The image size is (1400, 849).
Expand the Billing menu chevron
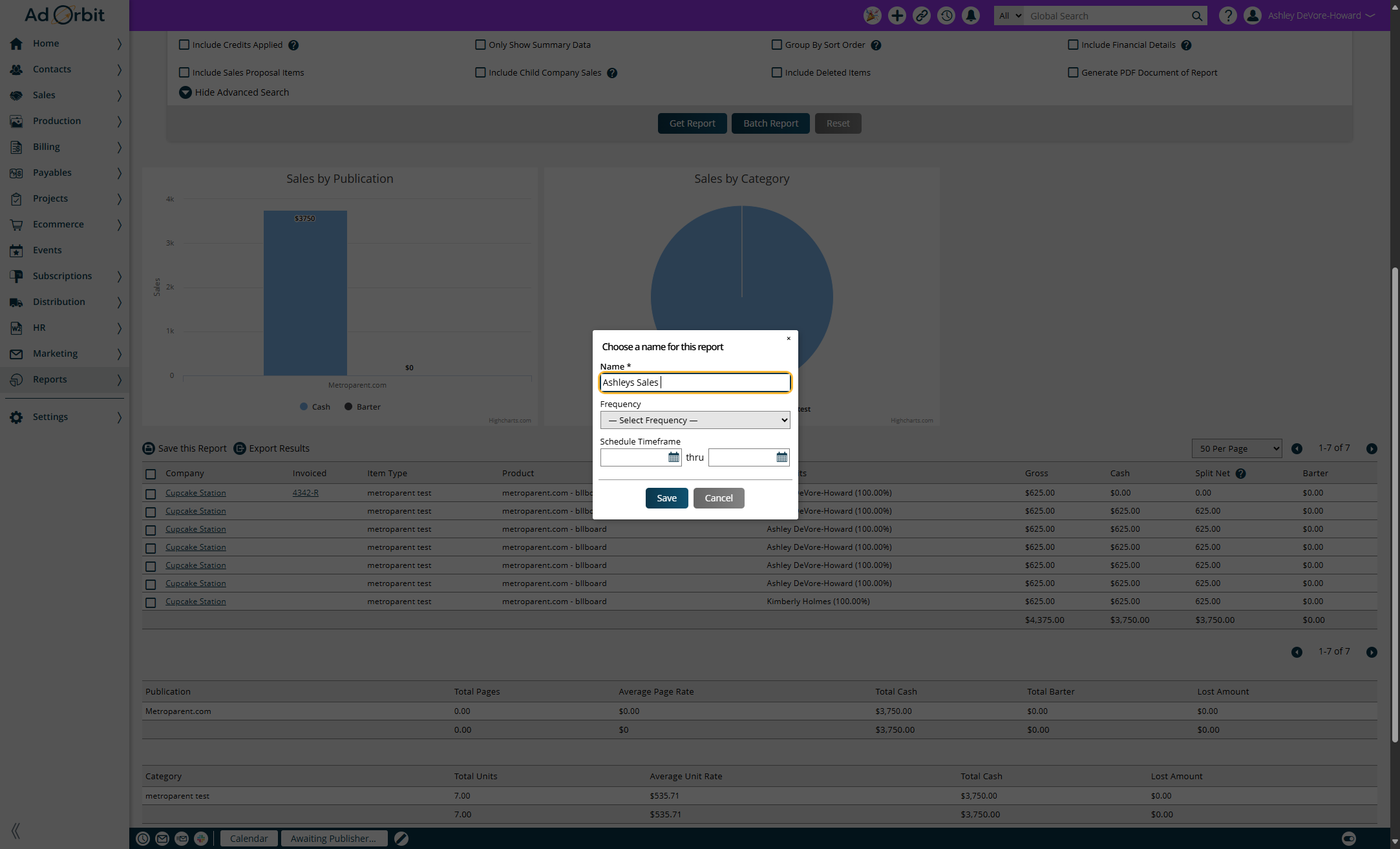pos(119,147)
